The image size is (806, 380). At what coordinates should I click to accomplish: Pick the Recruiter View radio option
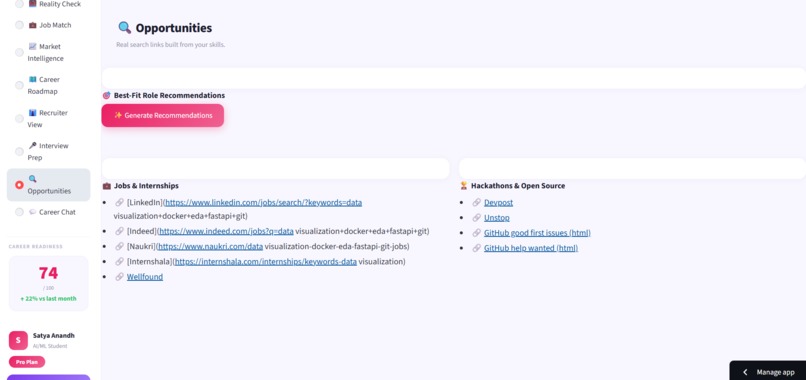[19, 119]
